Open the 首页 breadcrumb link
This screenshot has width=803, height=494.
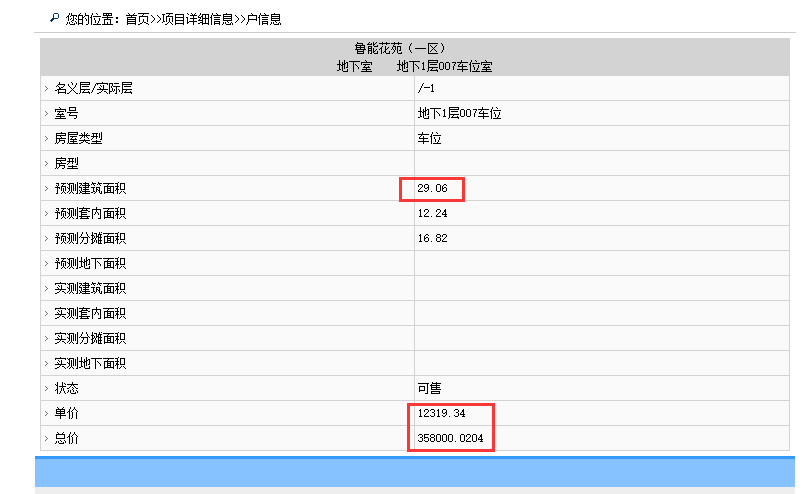coord(137,19)
